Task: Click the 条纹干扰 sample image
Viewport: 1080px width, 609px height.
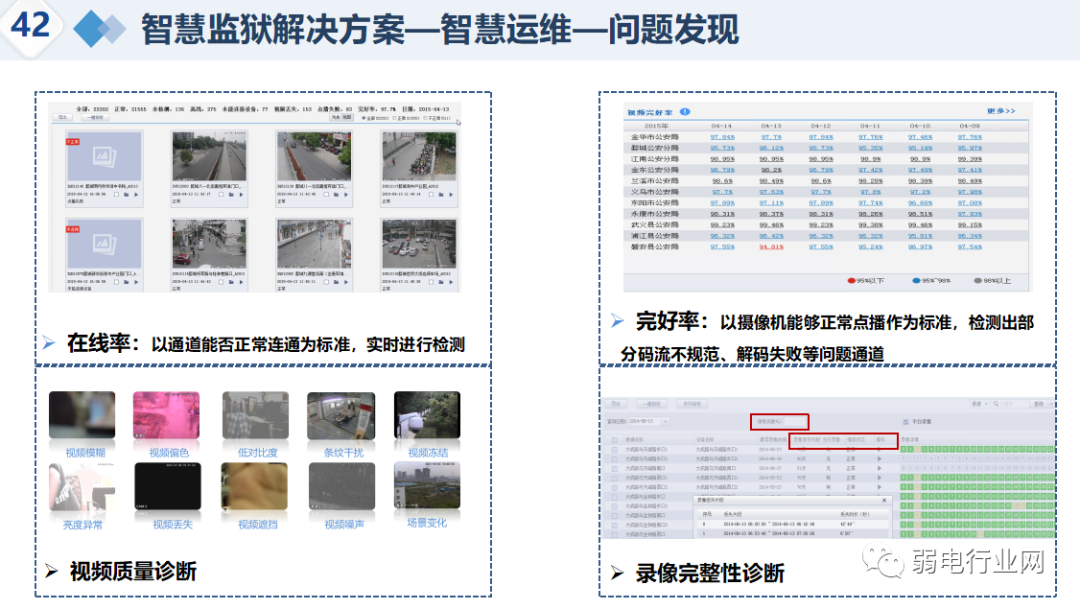Action: coord(341,417)
